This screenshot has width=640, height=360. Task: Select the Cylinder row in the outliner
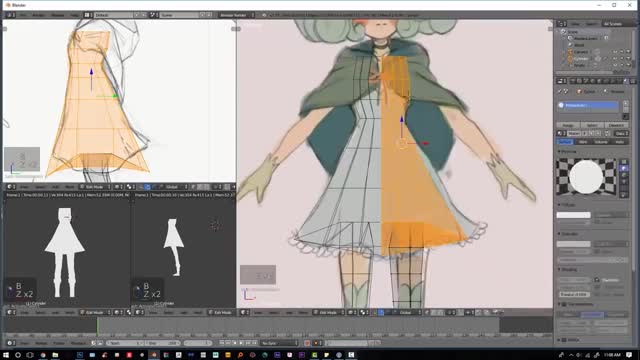pyautogui.click(x=581, y=59)
